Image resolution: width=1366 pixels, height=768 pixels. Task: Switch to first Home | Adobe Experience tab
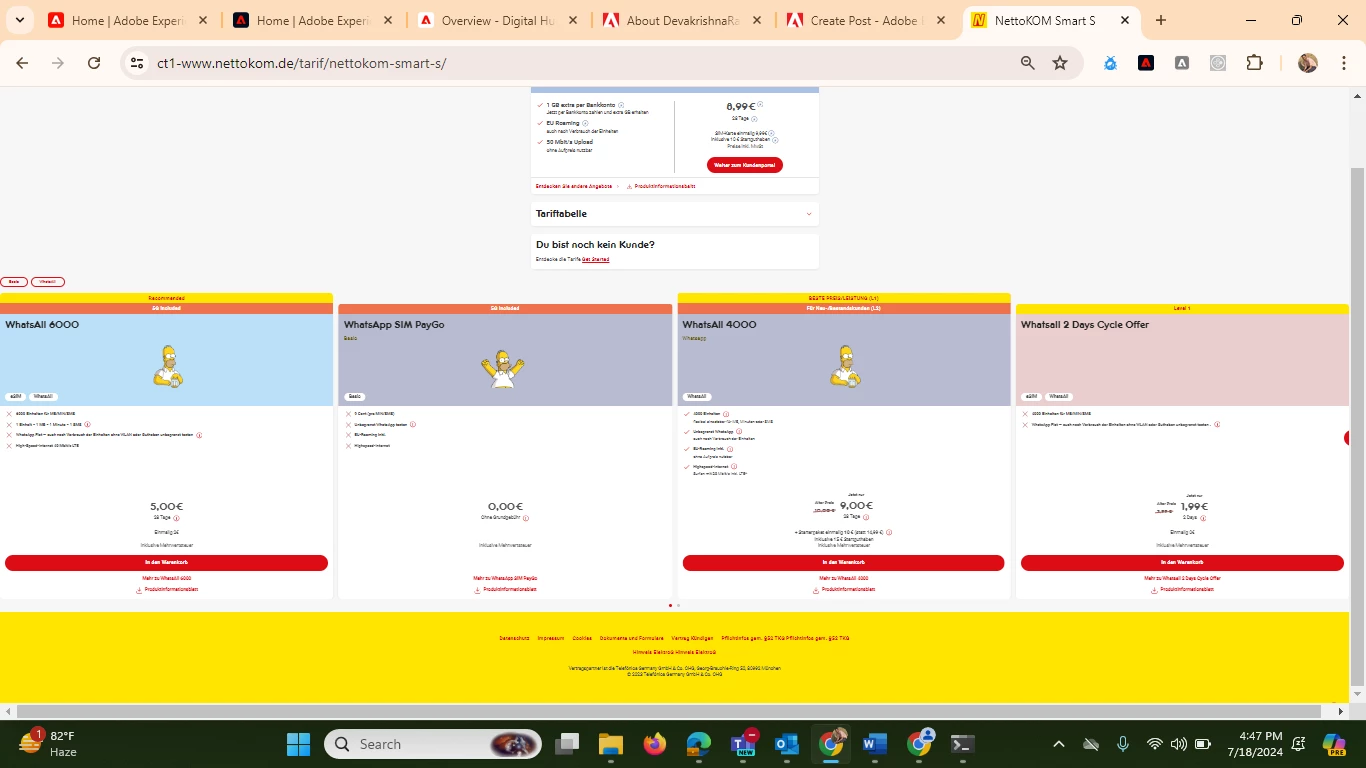pyautogui.click(x=126, y=20)
